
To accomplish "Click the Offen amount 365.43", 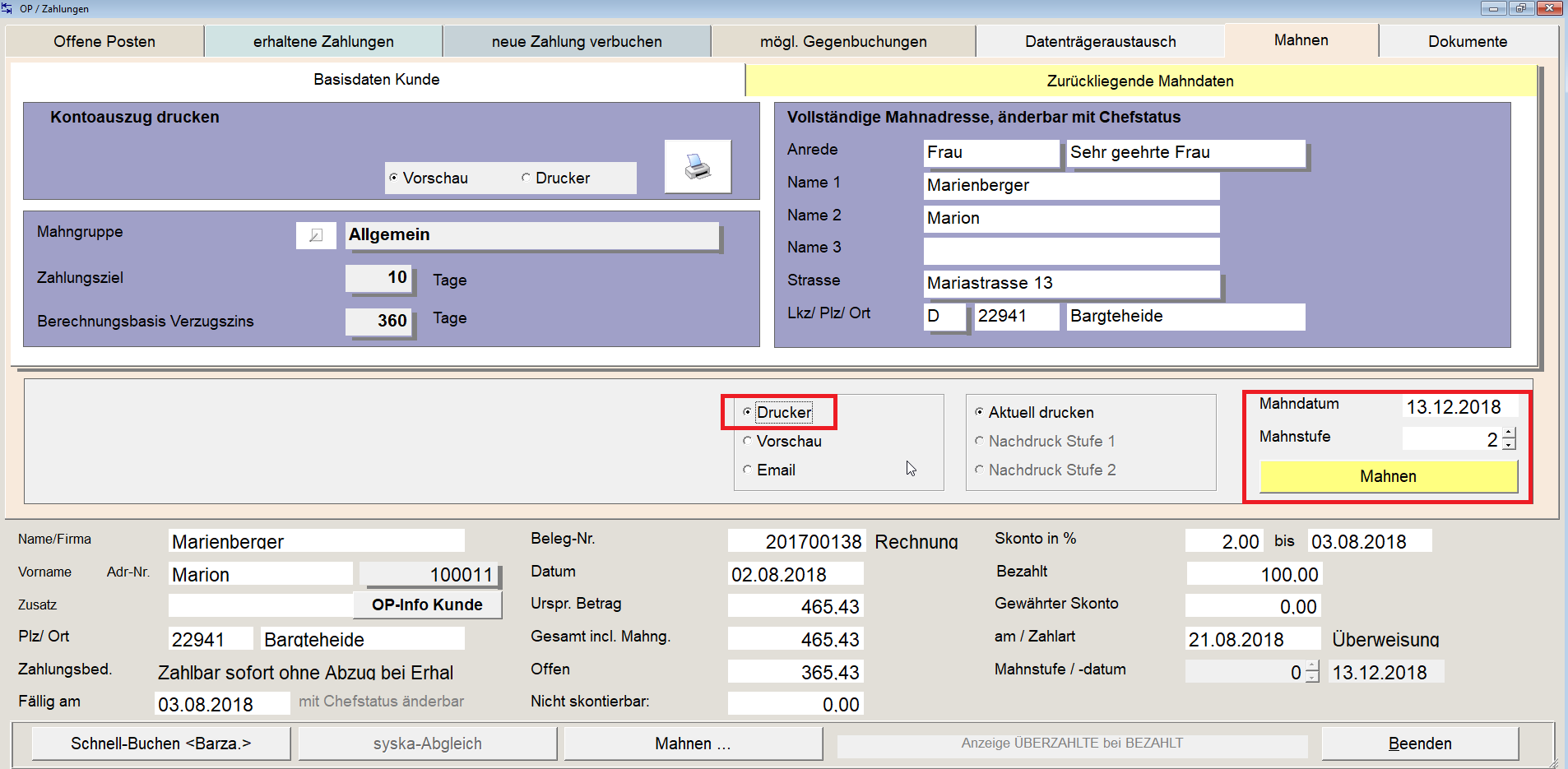I will tap(796, 672).
